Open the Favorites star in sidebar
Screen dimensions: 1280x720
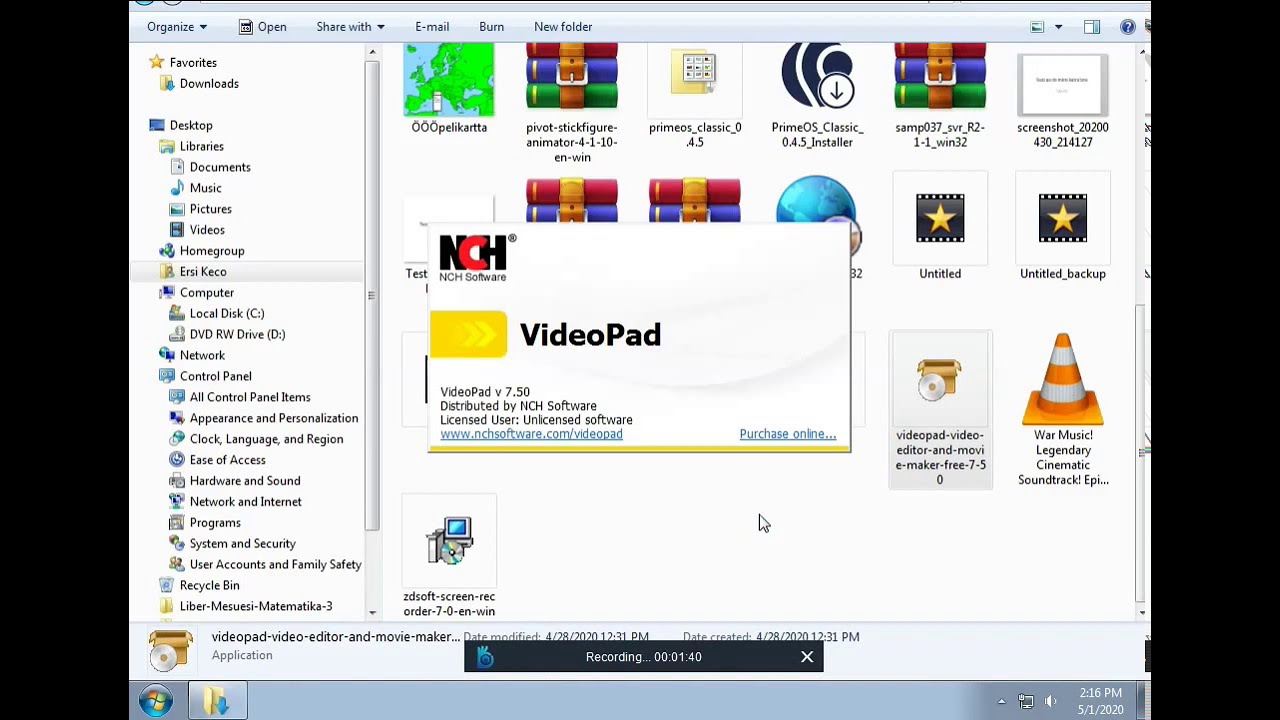pyautogui.click(x=156, y=62)
